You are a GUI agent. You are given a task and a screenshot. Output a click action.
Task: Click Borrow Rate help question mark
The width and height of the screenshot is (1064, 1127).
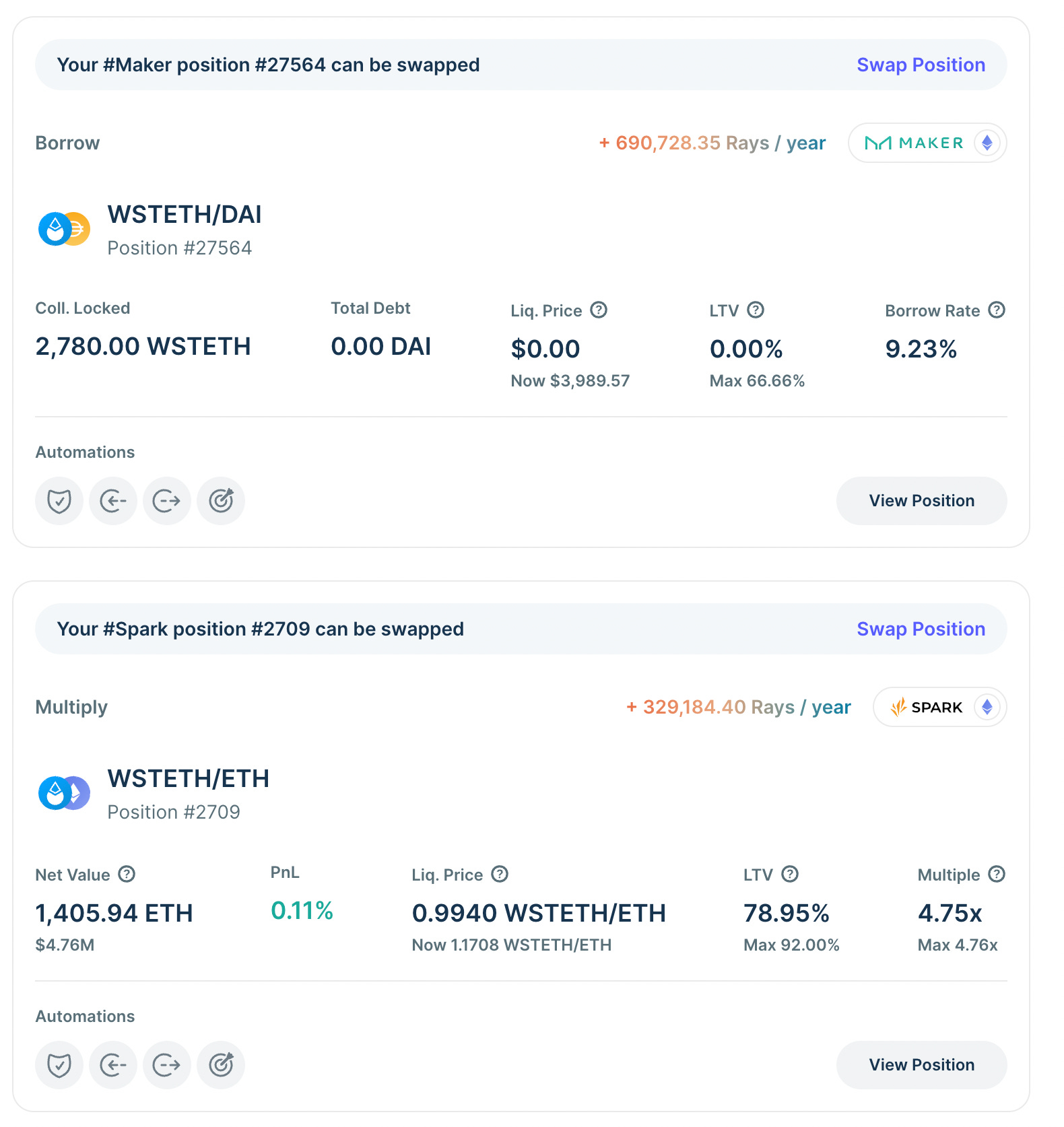[x=997, y=310]
